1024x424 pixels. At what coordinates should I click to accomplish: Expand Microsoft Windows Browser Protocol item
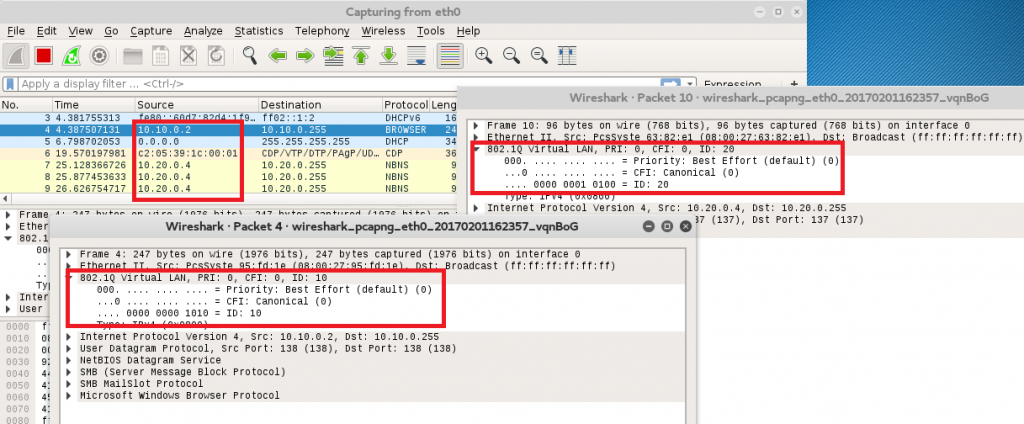(x=71, y=395)
